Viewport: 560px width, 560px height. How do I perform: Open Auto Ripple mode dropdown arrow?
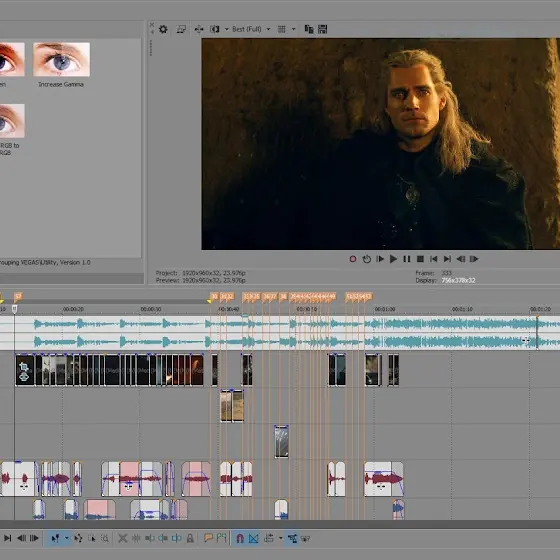tap(281, 538)
